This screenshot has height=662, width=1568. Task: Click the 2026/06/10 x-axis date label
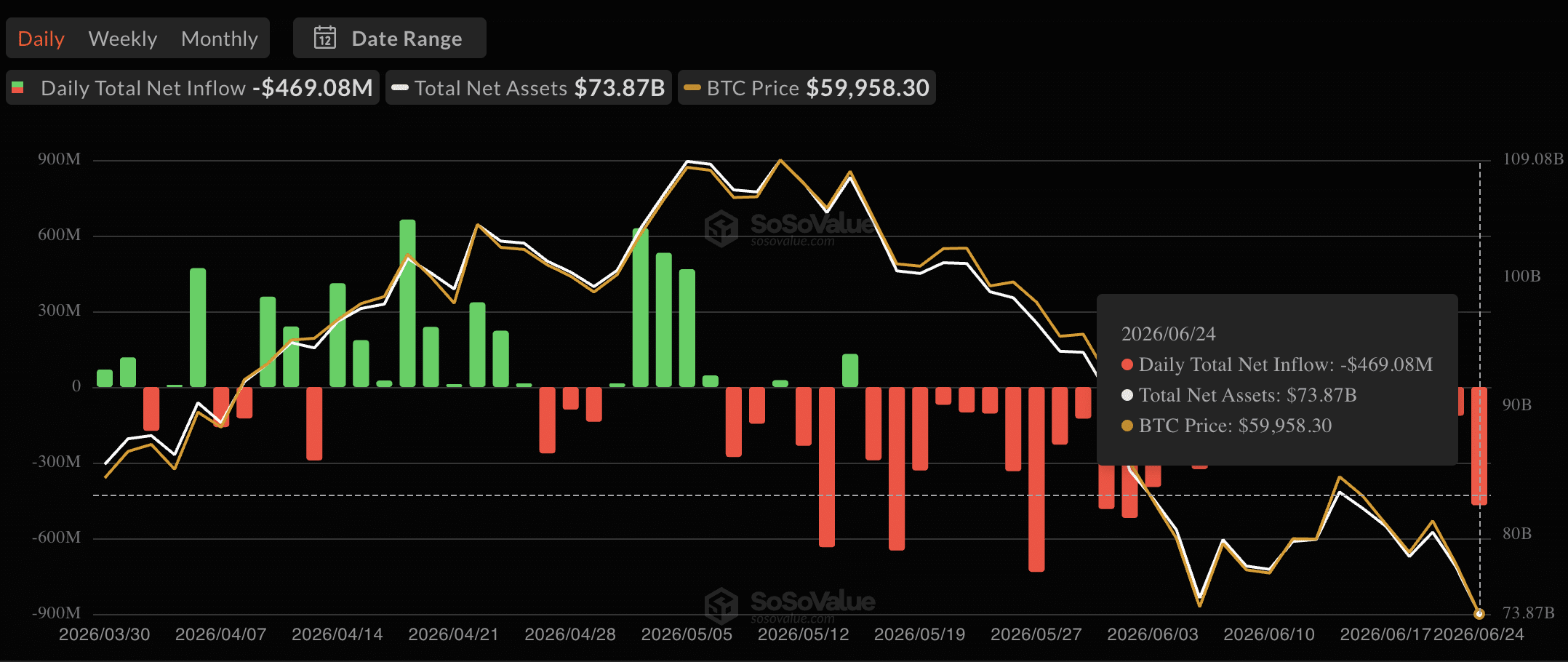tap(1269, 634)
